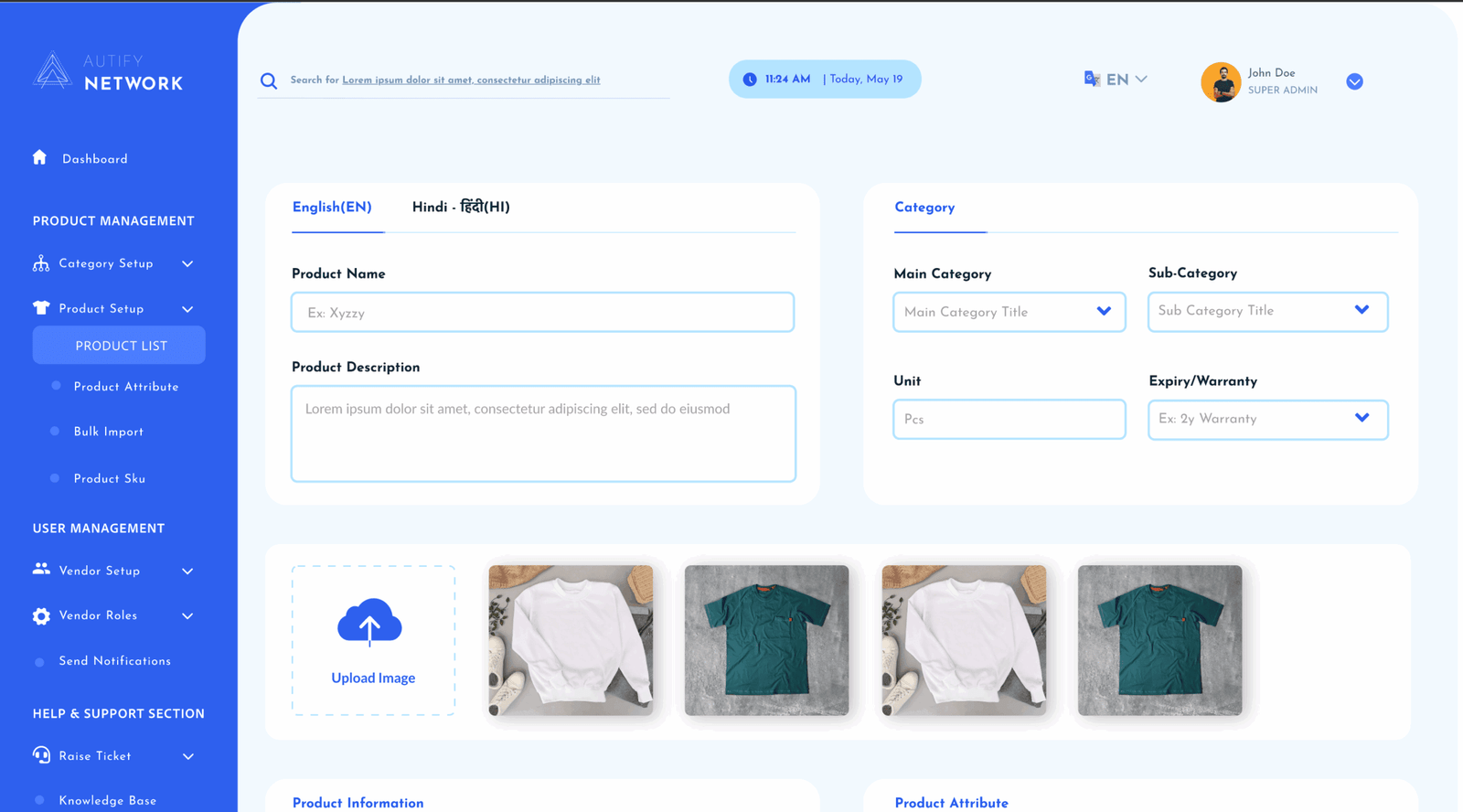Open the Sub-Category dropdown
1463x812 pixels.
pos(1267,311)
